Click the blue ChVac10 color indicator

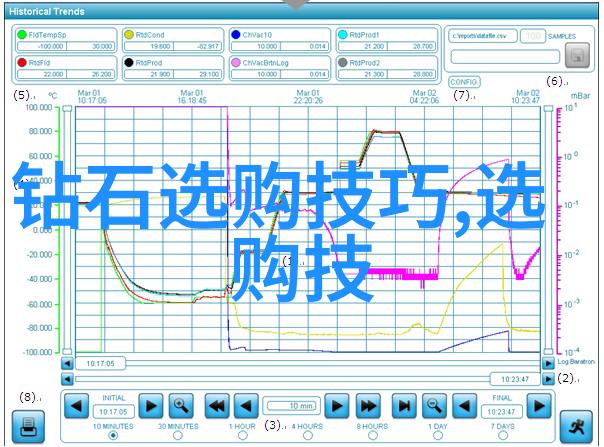pyautogui.click(x=236, y=35)
